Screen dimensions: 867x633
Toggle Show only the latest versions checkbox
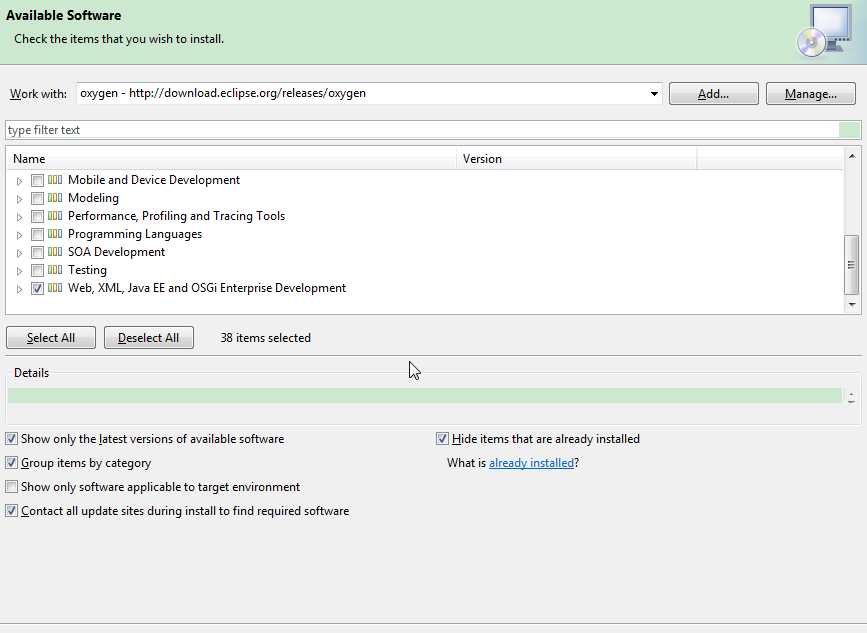(x=12, y=439)
